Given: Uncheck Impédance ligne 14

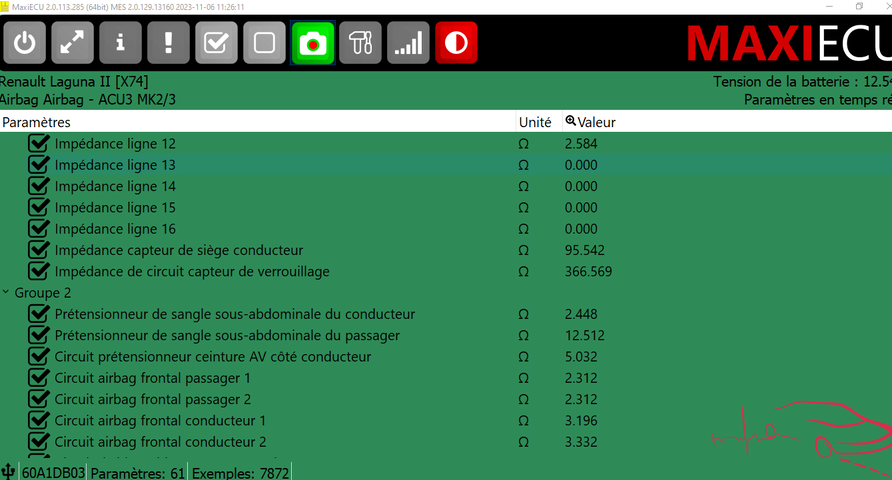Looking at the screenshot, I should (x=39, y=186).
